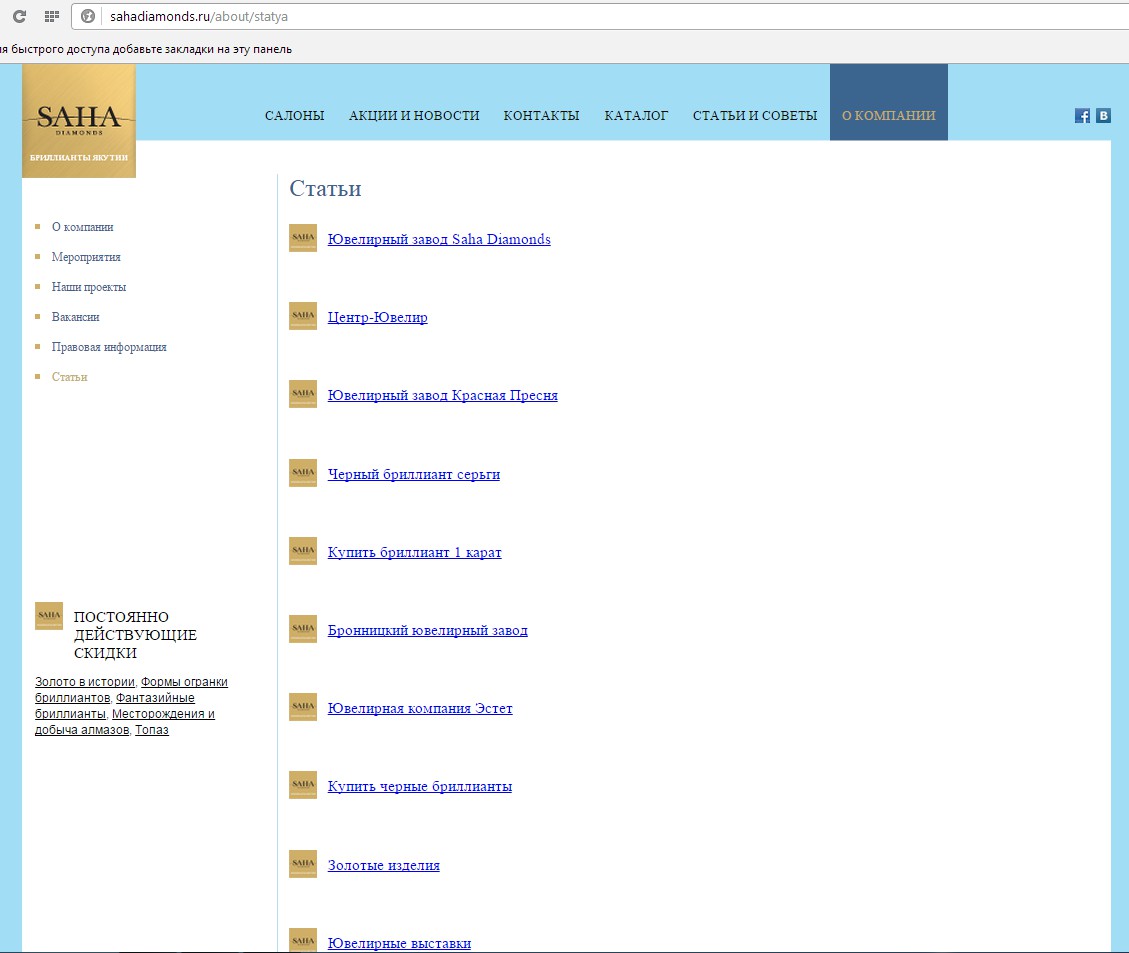Open the Каталог menu item

tap(637, 115)
